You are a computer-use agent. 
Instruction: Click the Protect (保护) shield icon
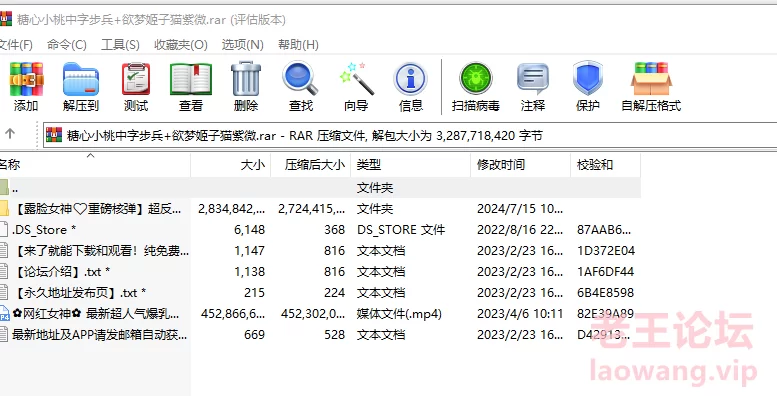588,78
